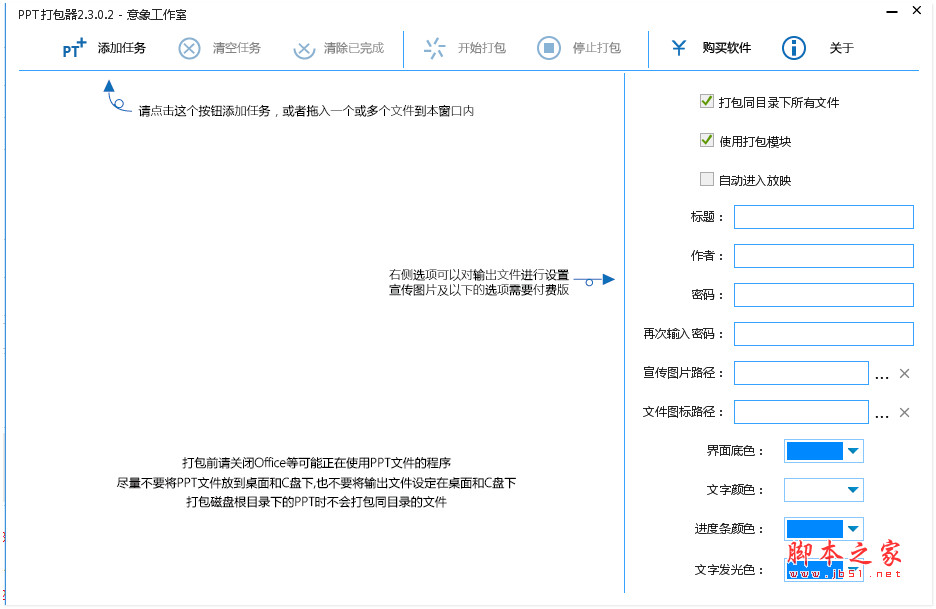Image resolution: width=936 pixels, height=609 pixels.
Task: Click the 清空任务 label
Action: click(x=237, y=48)
